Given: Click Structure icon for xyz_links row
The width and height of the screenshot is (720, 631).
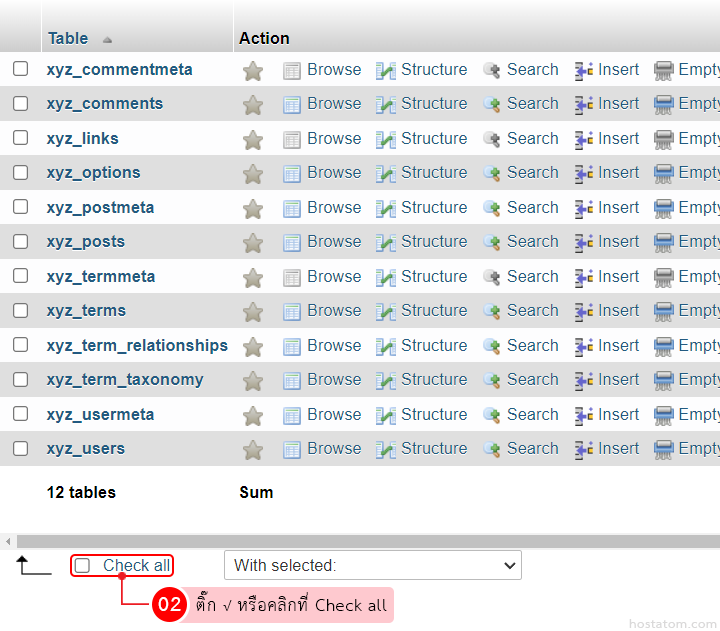Looking at the screenshot, I should 386,140.
